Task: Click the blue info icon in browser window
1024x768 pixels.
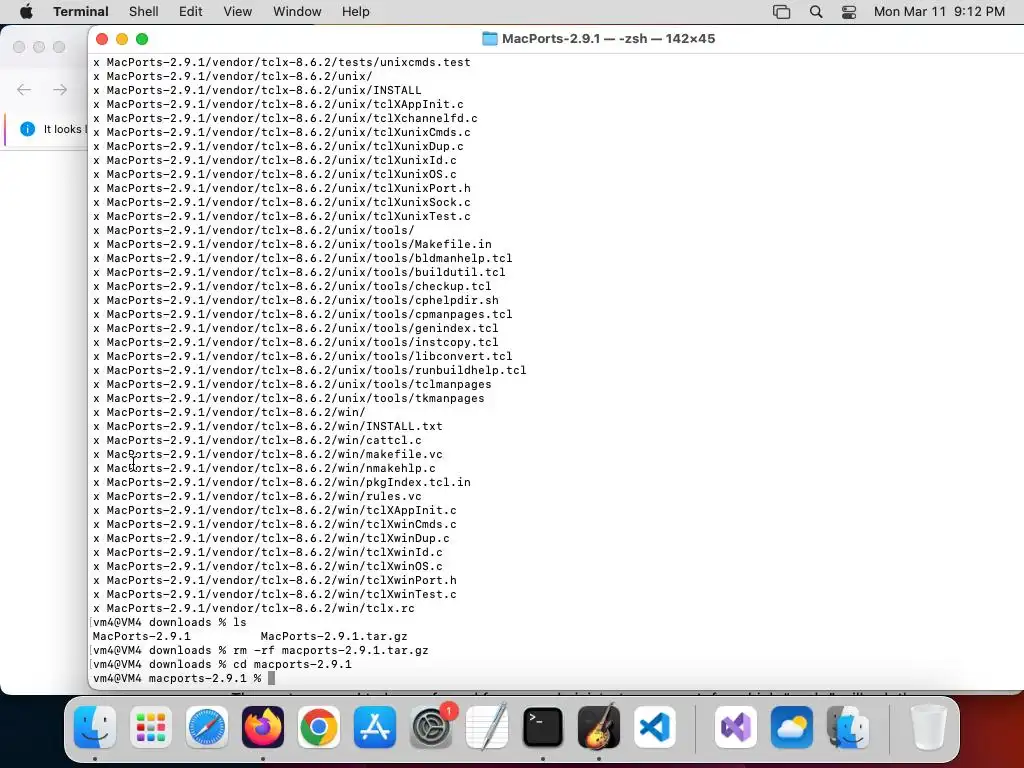Action: tap(27, 129)
